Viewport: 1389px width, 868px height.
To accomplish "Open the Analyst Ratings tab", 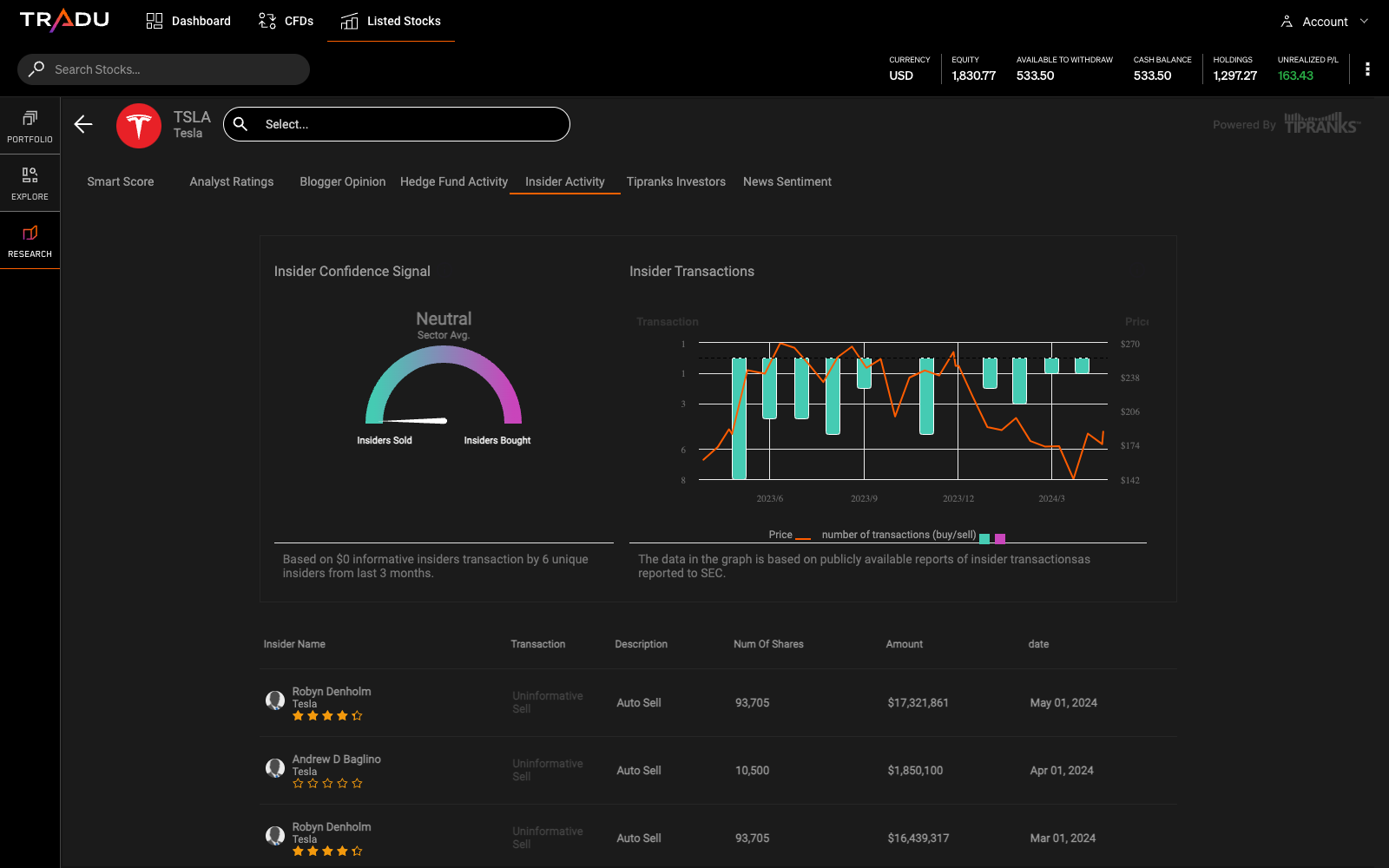I will coord(232,181).
